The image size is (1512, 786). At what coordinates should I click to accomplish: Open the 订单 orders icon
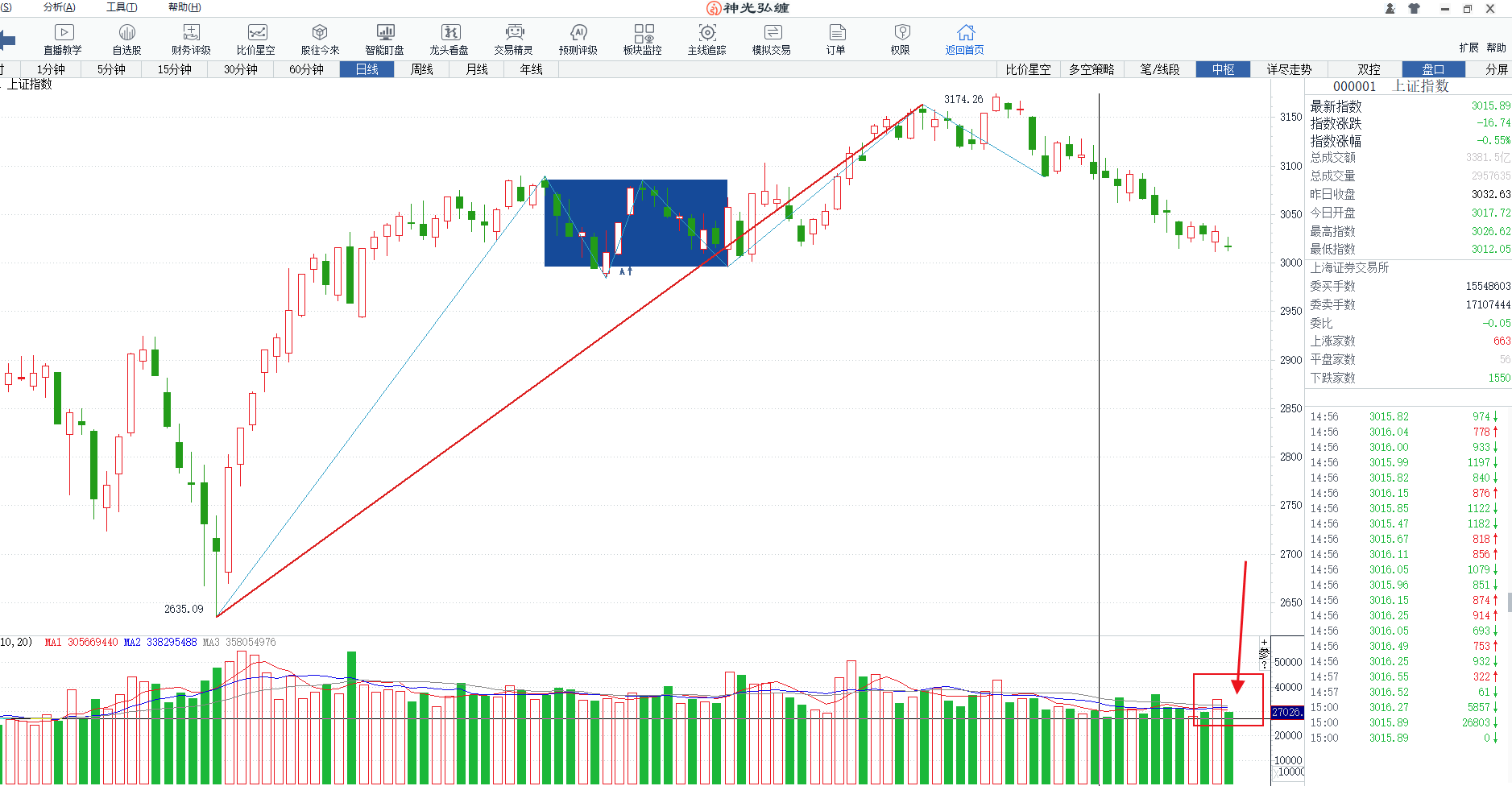click(x=836, y=39)
